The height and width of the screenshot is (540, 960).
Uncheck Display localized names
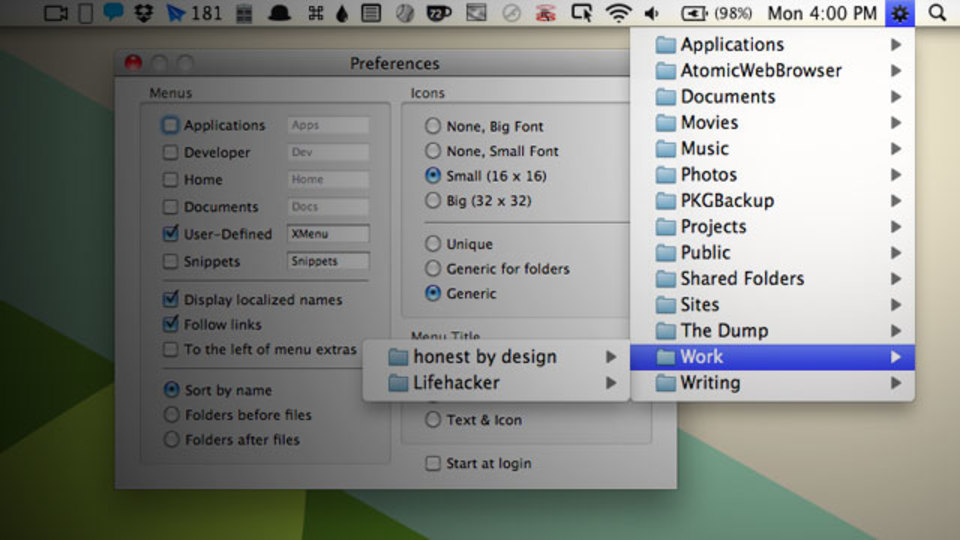(x=170, y=299)
